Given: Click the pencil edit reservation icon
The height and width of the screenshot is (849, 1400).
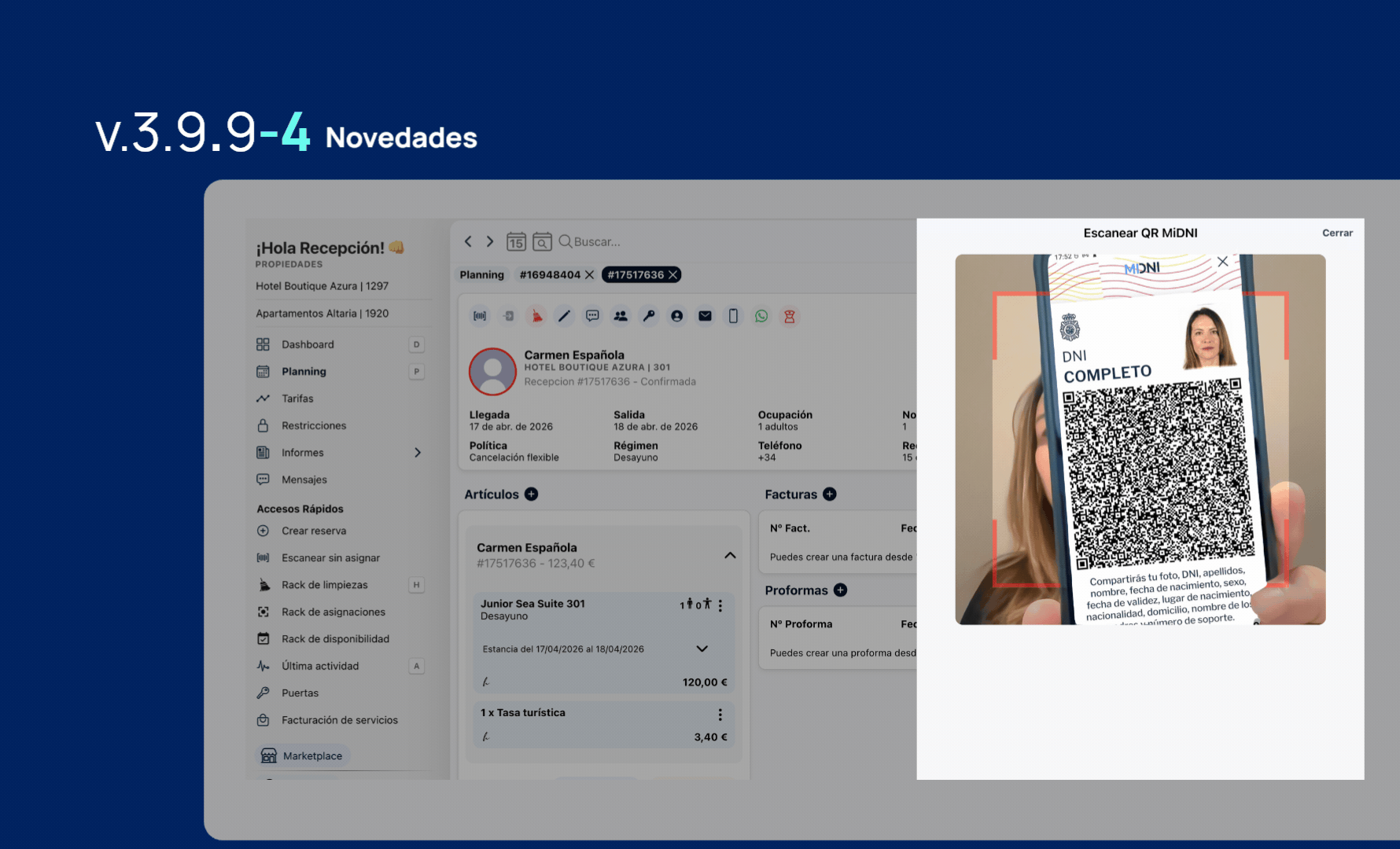Looking at the screenshot, I should 564,316.
